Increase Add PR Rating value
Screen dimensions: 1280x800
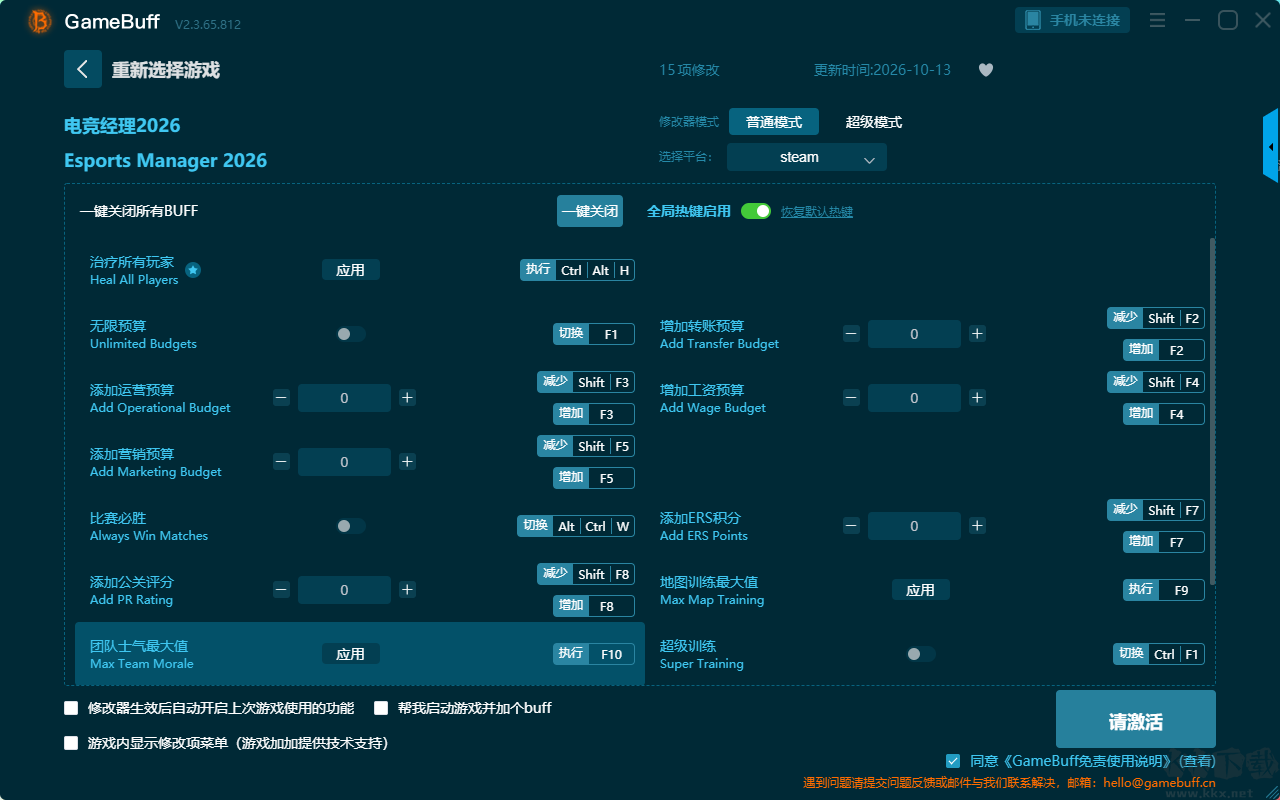click(407, 590)
